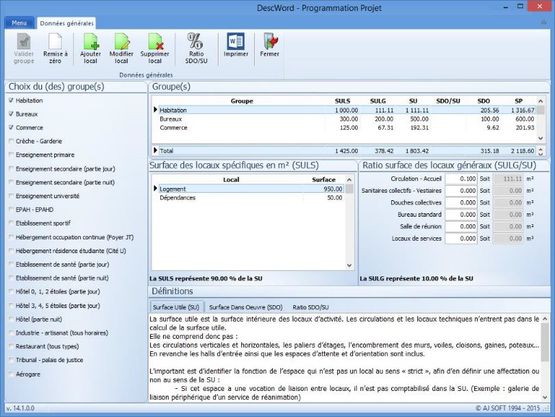Click Fermer icon
This screenshot has width=555, height=417.
pyautogui.click(x=270, y=45)
